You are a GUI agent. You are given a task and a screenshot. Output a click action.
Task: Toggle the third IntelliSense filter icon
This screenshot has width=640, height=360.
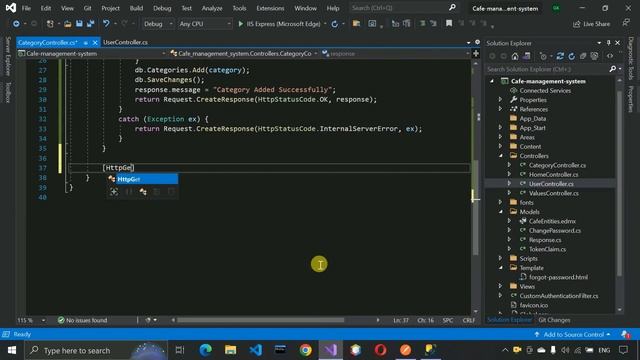point(143,192)
